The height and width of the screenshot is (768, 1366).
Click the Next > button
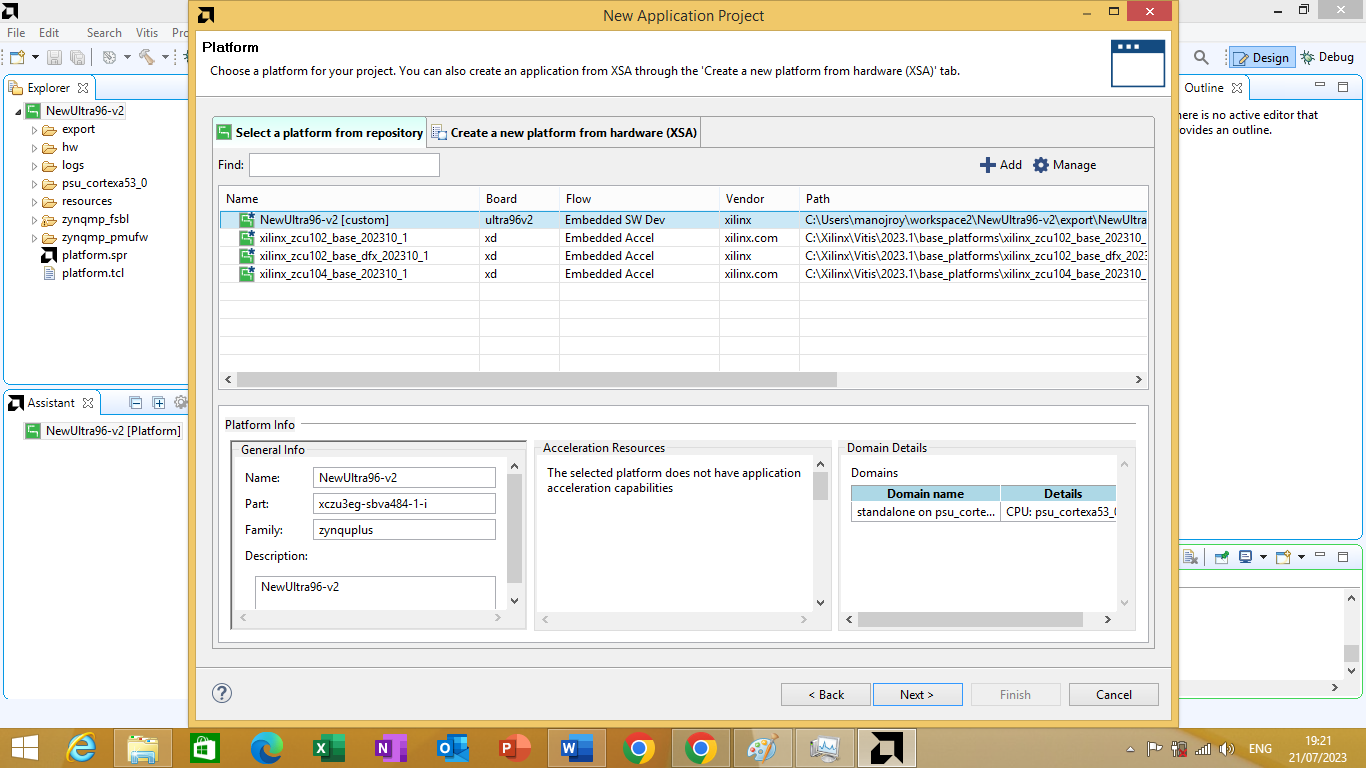pos(917,694)
